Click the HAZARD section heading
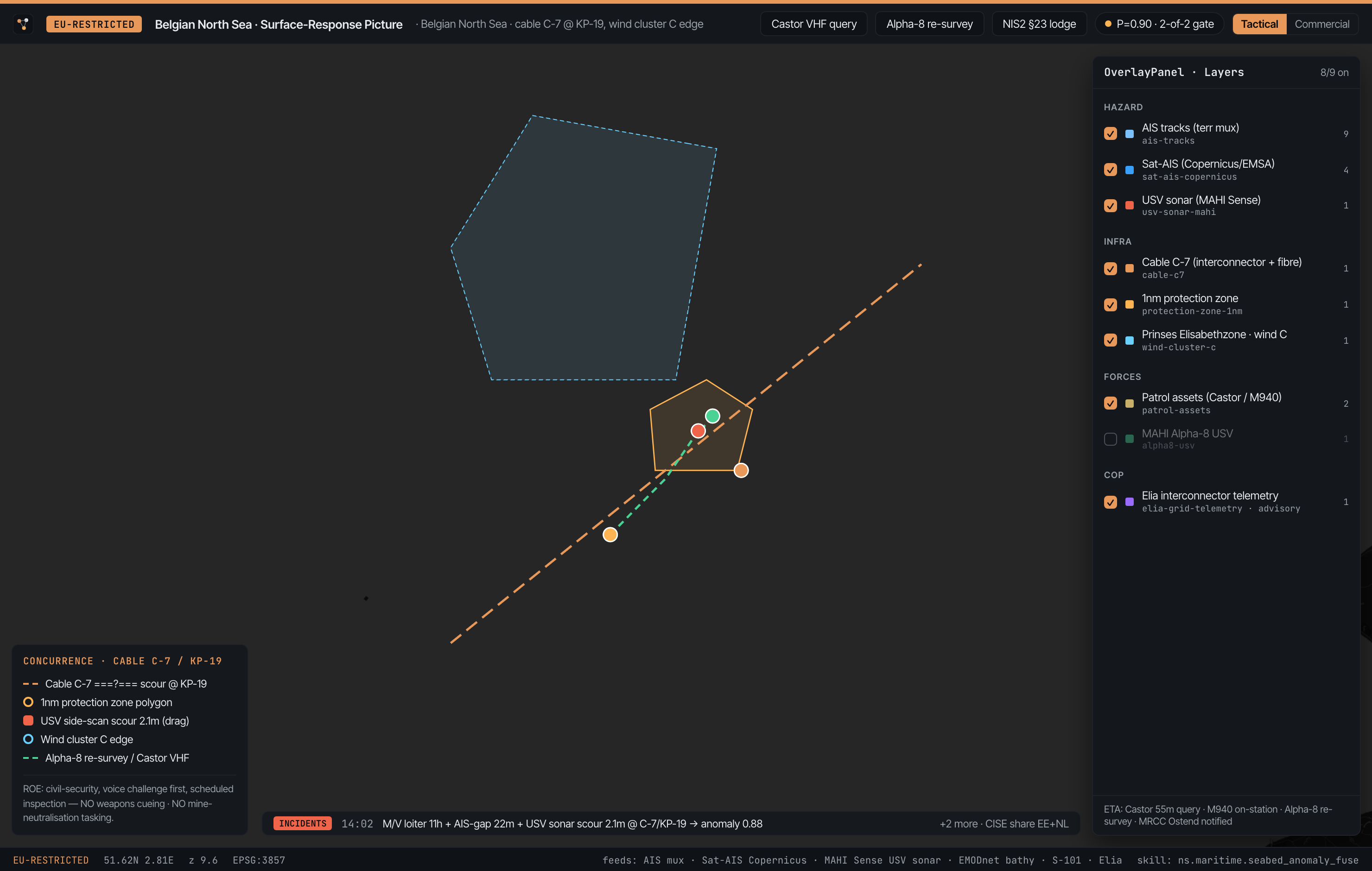Image resolution: width=1372 pixels, height=871 pixels. click(x=1123, y=107)
